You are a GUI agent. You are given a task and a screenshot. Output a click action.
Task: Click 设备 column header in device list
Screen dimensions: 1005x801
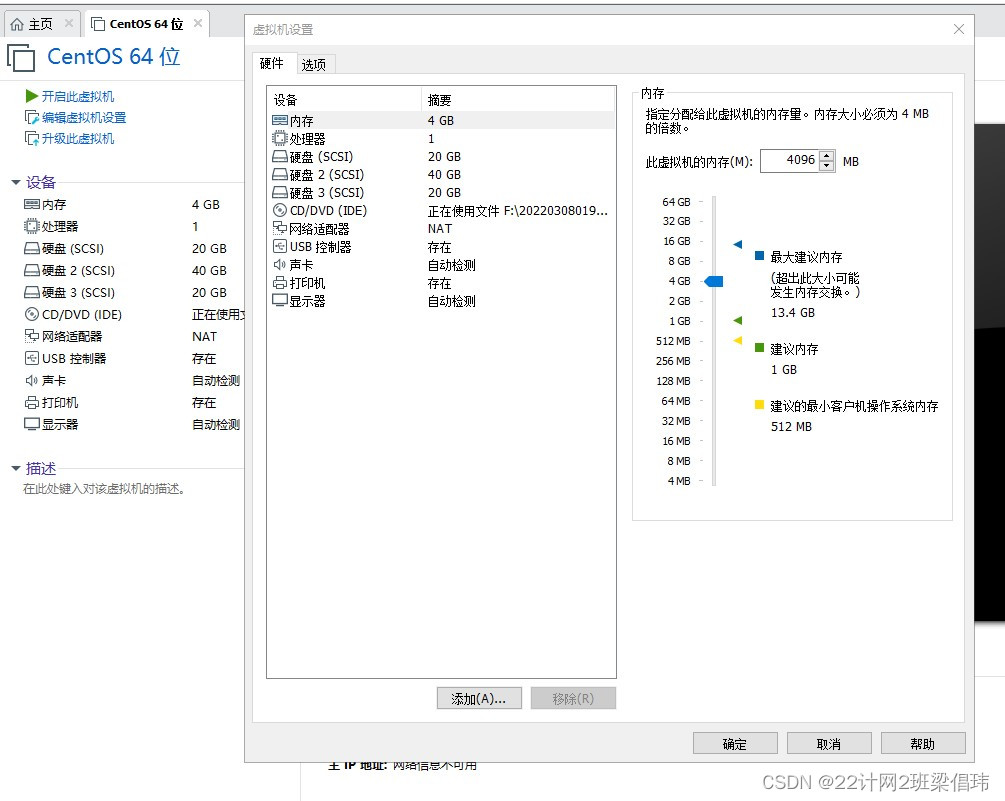point(345,100)
